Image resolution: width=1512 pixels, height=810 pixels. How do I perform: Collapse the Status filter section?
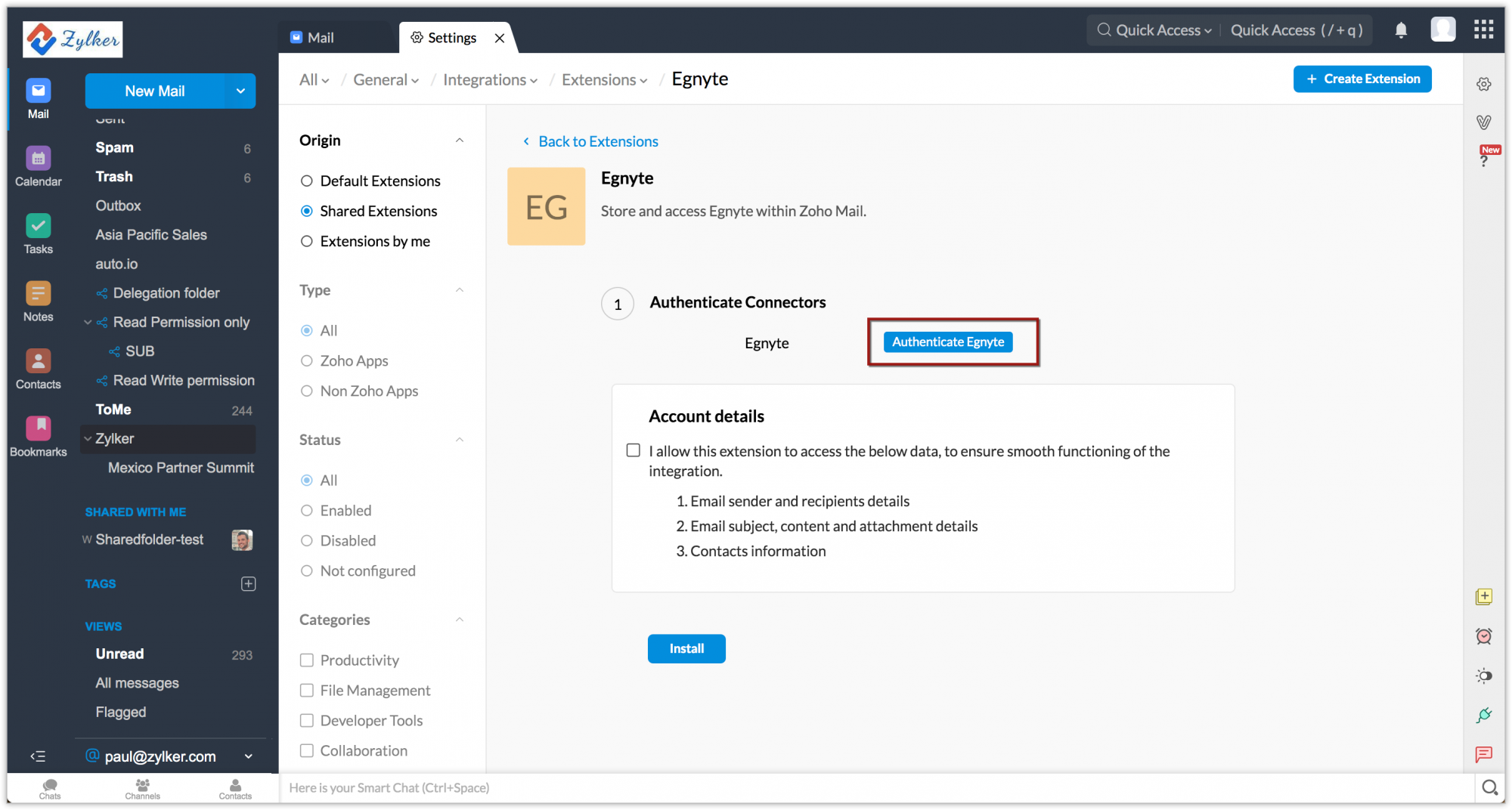pos(460,440)
